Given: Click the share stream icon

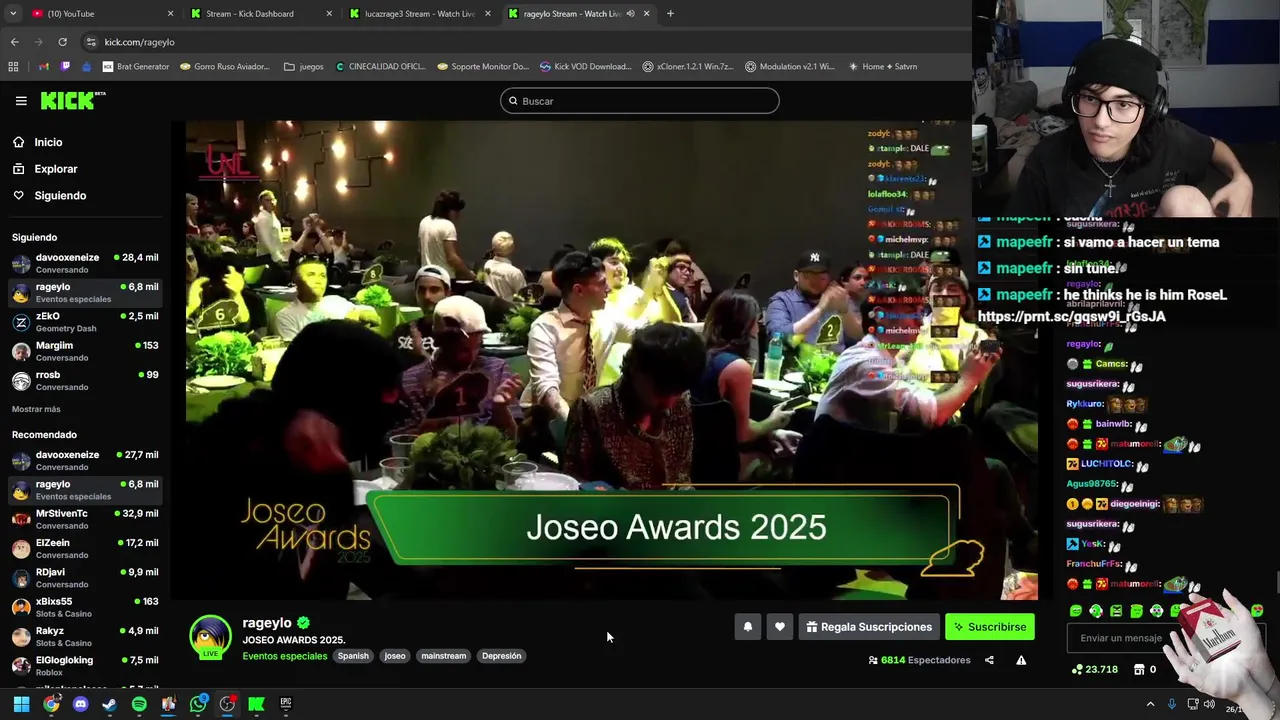Looking at the screenshot, I should point(989,660).
